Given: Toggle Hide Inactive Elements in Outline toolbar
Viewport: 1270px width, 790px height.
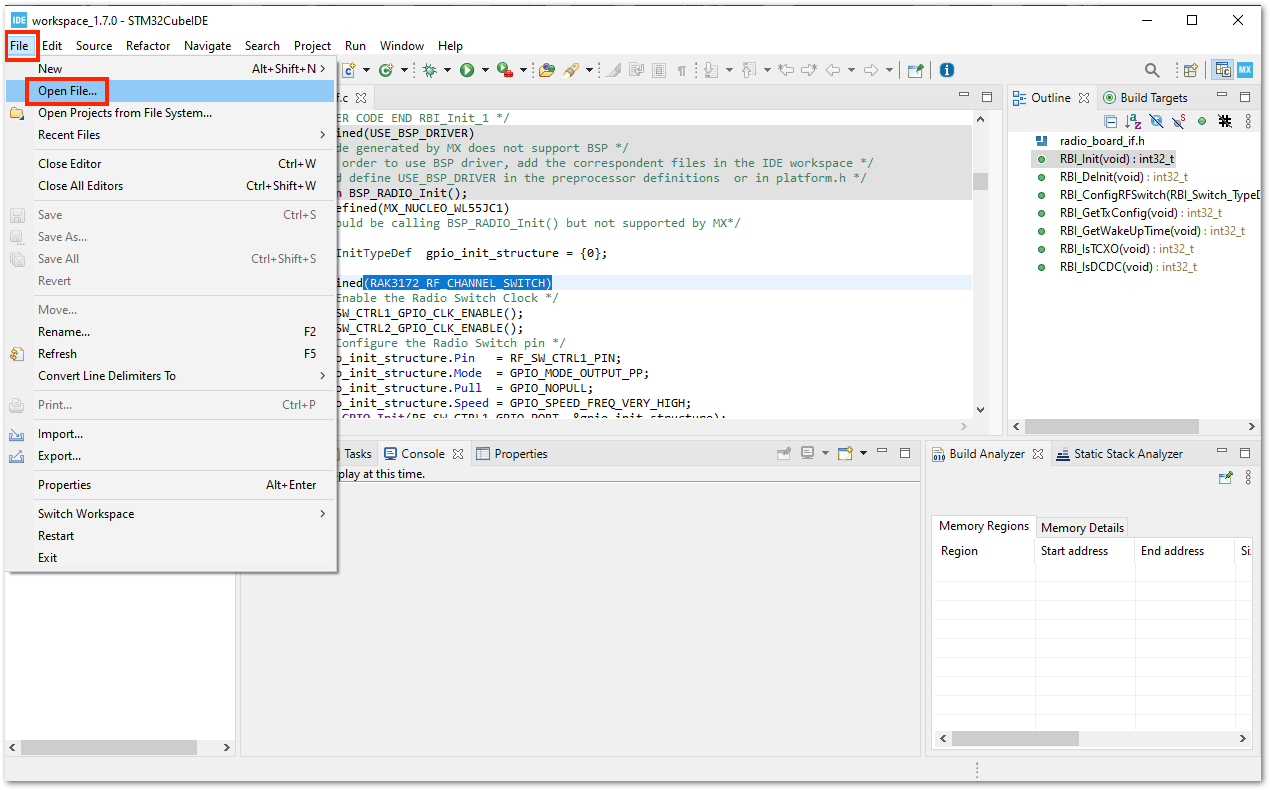Looking at the screenshot, I should (1225, 121).
